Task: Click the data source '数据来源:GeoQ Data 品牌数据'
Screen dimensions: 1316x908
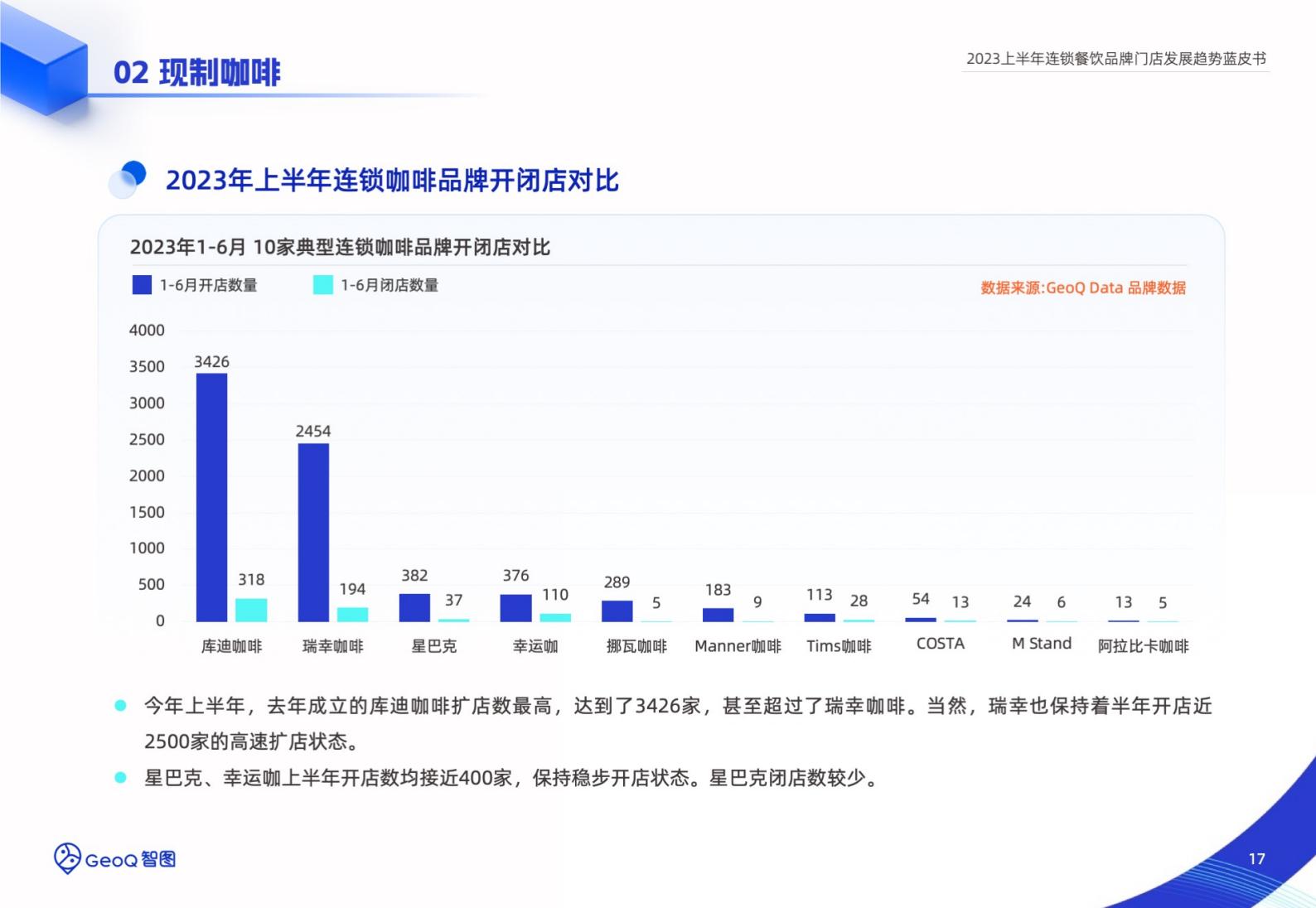Action: click(x=1083, y=287)
